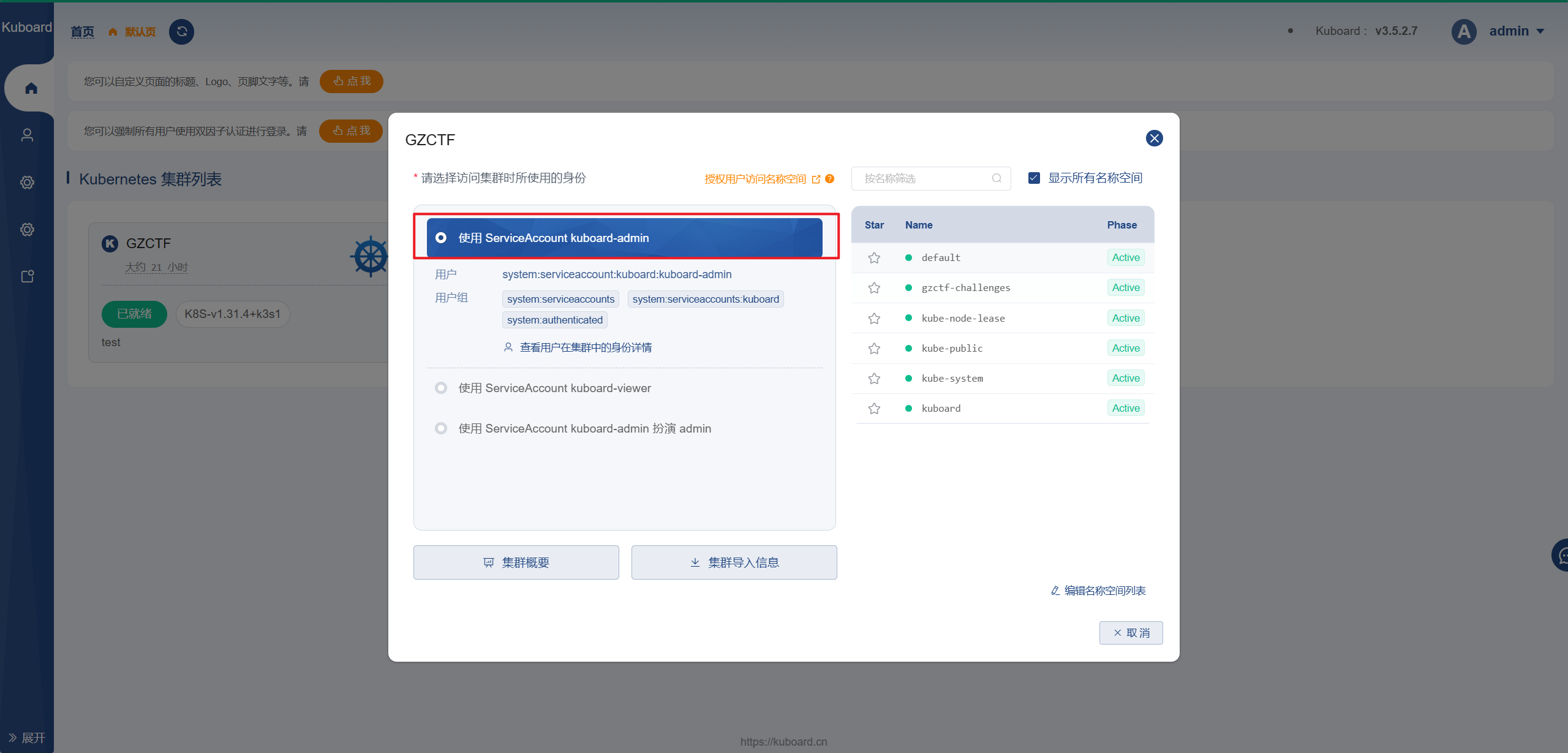
Task: Open the user icon in left sidebar
Action: 27,135
